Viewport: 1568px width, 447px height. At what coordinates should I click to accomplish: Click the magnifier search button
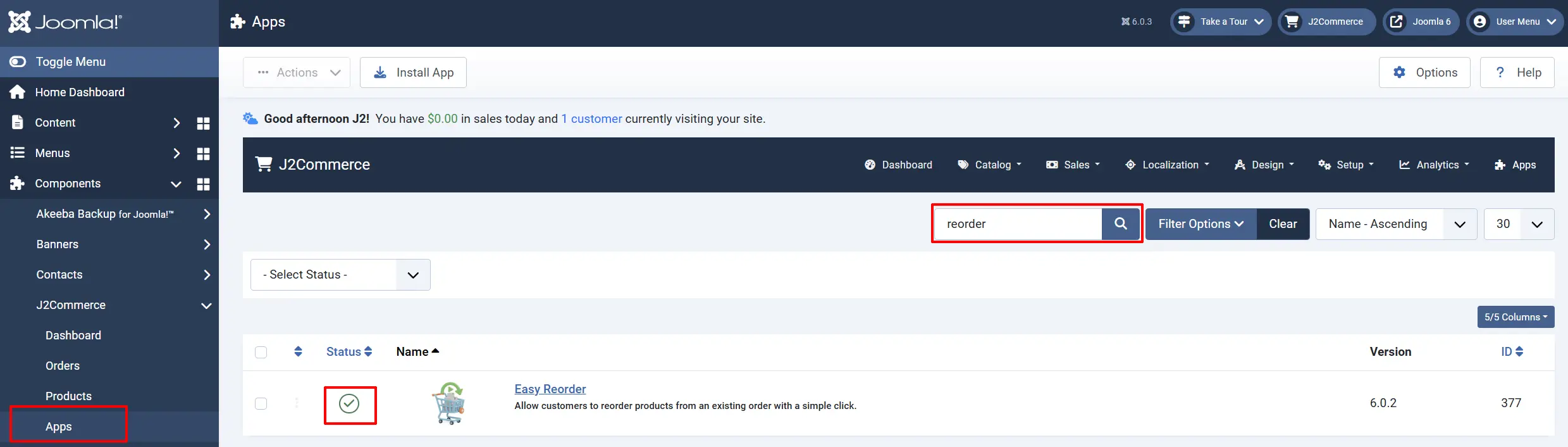coord(1120,224)
